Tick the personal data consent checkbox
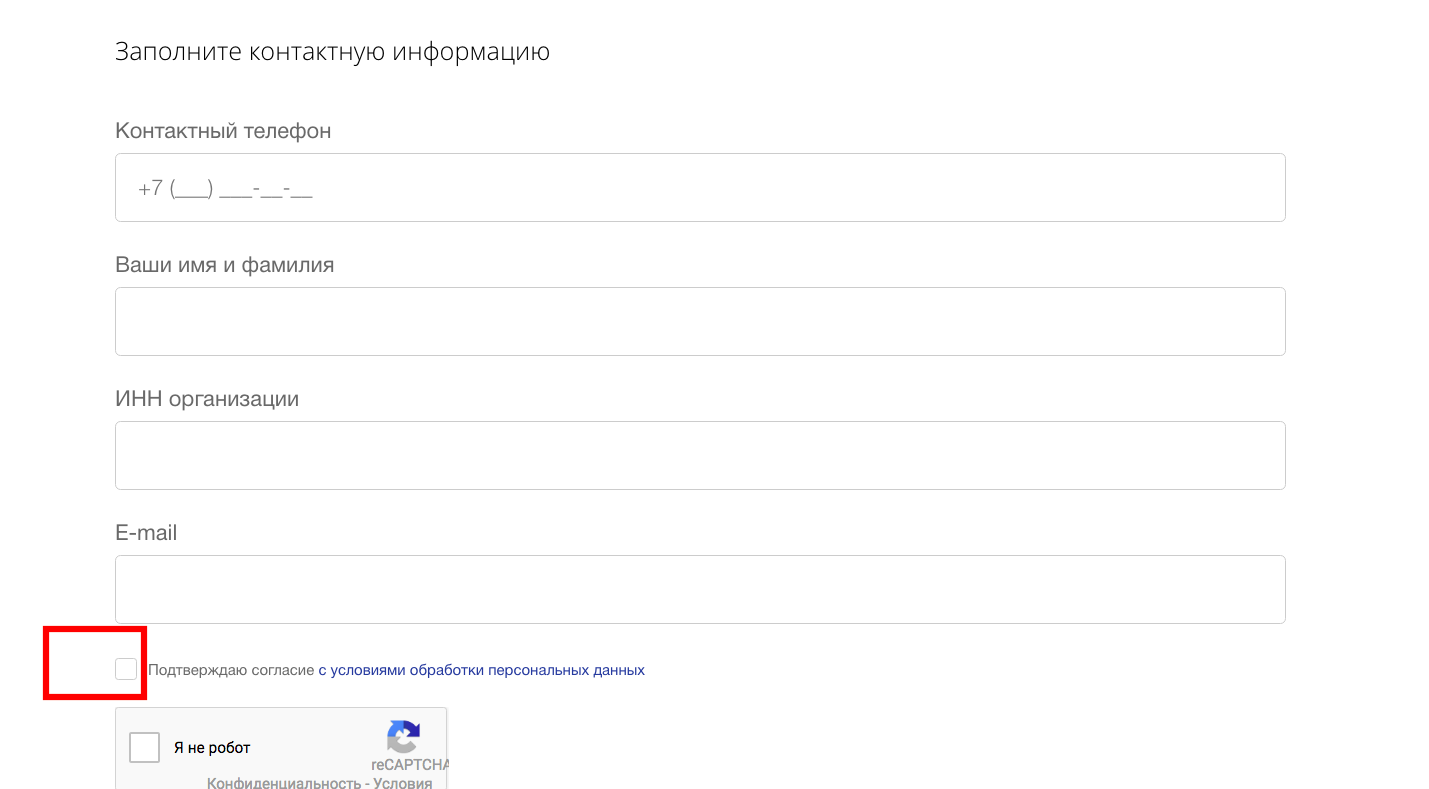Viewport: 1429px width, 789px height. pos(126,669)
